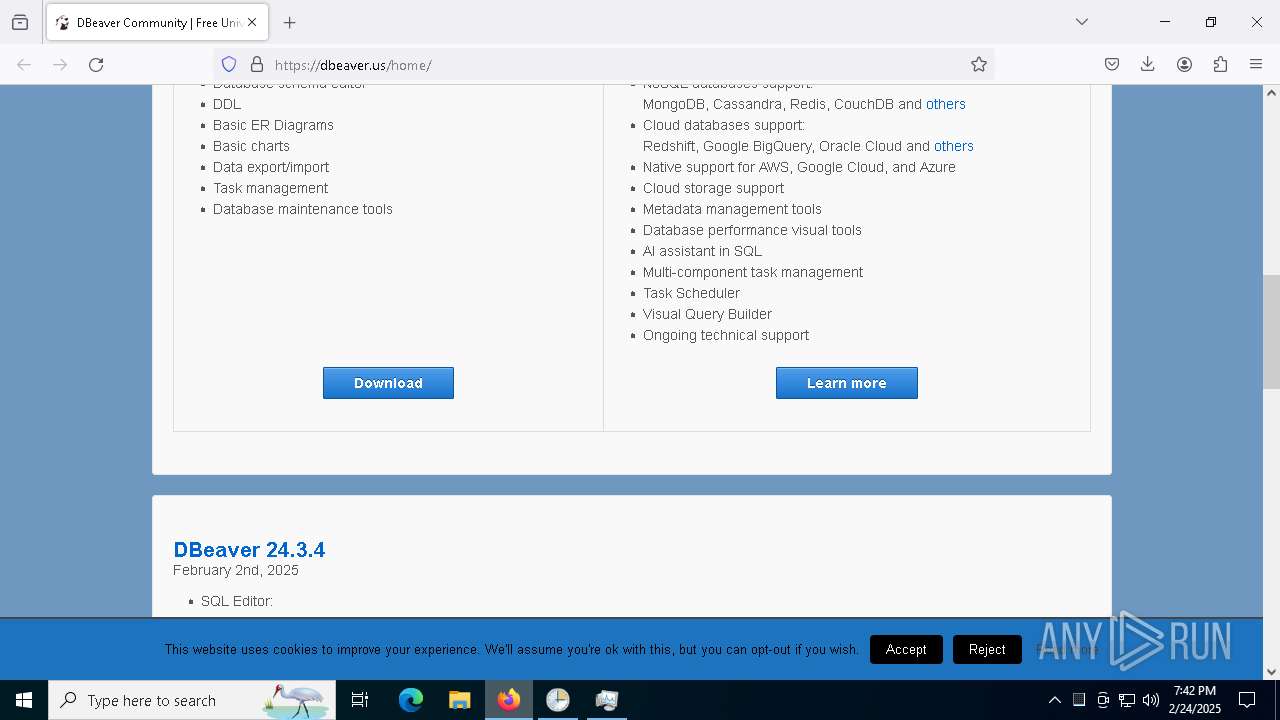Open Cloud databases 'others' link
Viewport: 1280px width, 720px height.
[954, 146]
